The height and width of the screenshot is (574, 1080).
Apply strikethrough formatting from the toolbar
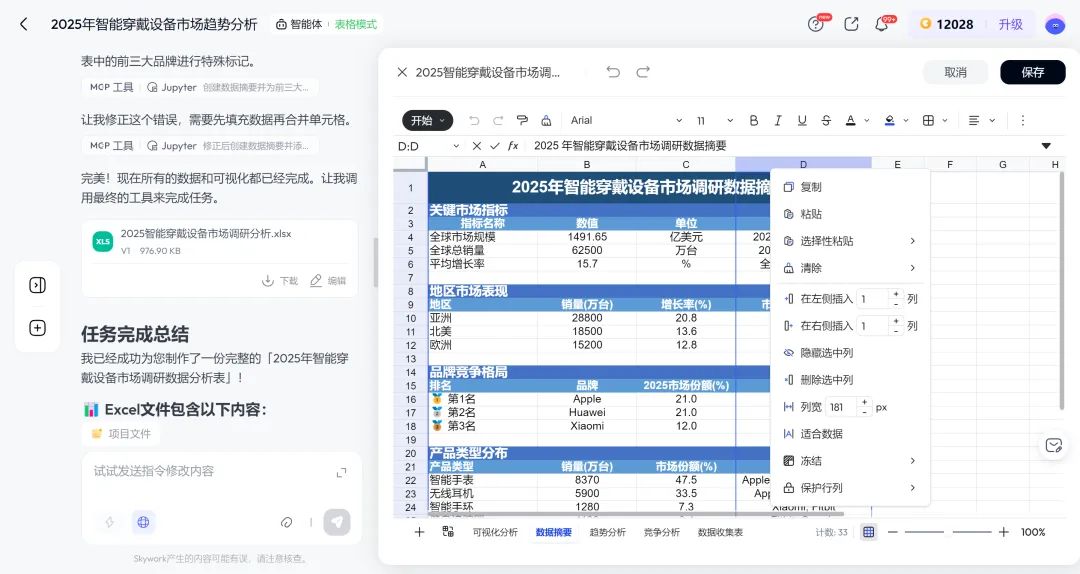click(x=826, y=120)
